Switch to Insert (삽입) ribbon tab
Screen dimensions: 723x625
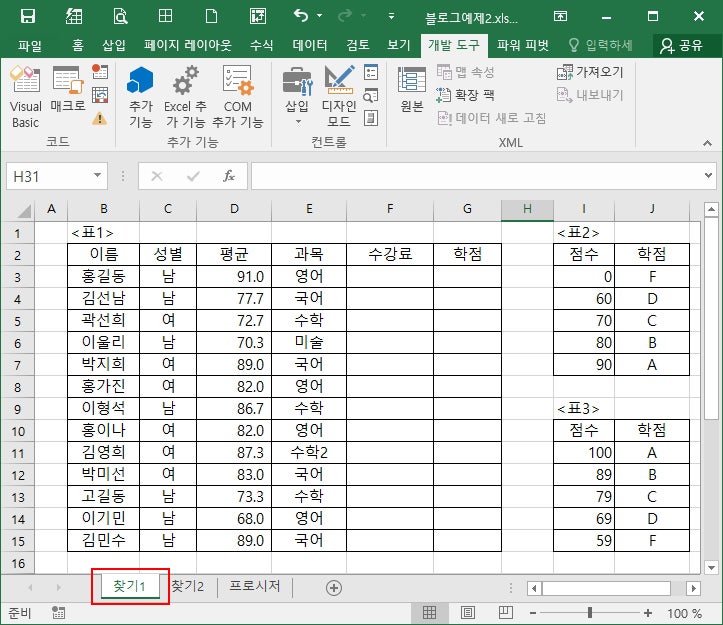pos(114,45)
